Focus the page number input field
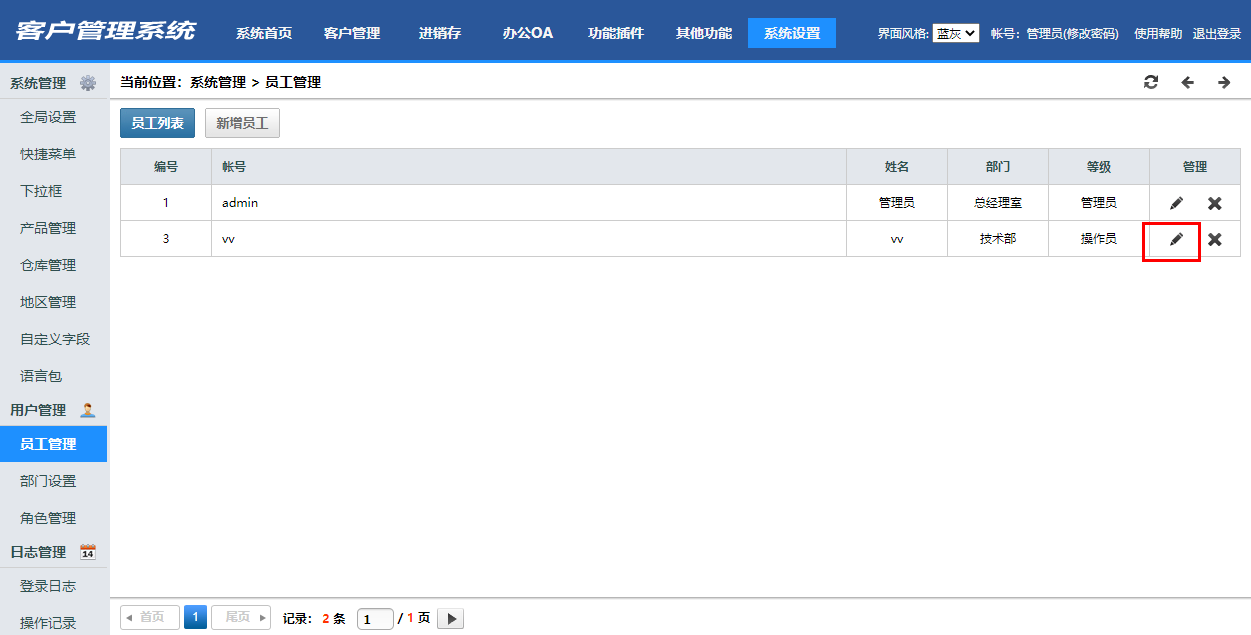The height and width of the screenshot is (635, 1251). point(375,619)
